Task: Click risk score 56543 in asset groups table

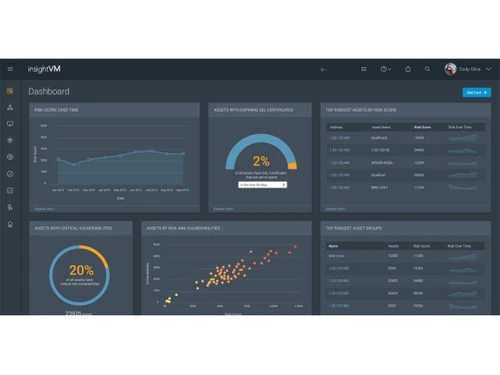Action: click(x=418, y=293)
